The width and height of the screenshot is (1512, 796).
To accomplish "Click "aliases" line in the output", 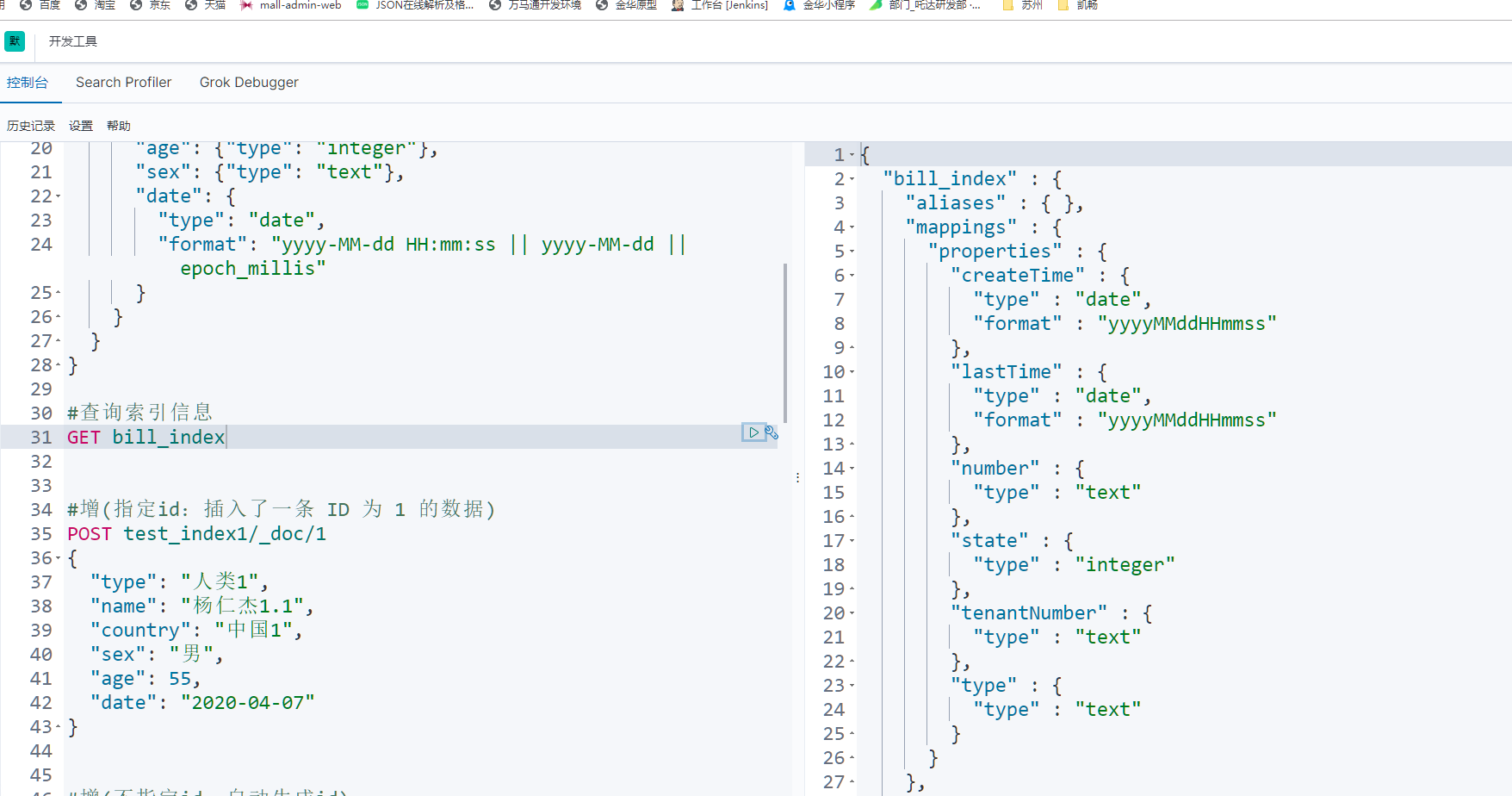I will tap(995, 203).
